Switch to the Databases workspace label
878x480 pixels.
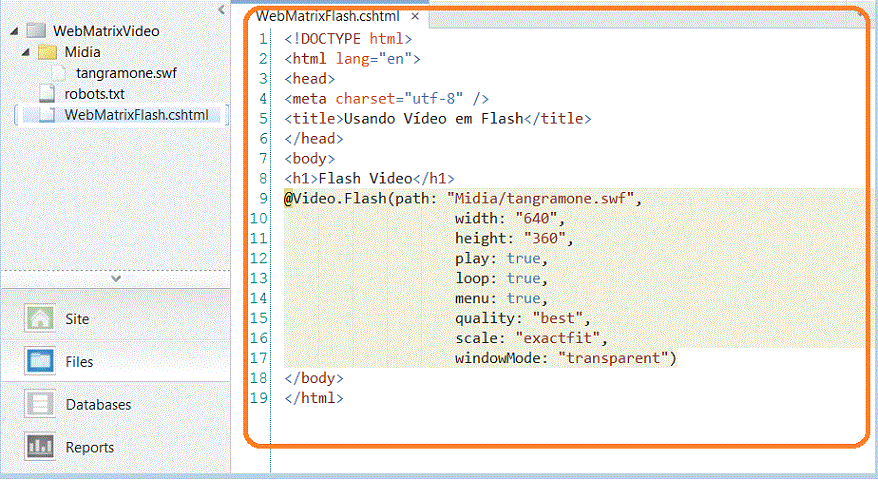tap(98, 404)
